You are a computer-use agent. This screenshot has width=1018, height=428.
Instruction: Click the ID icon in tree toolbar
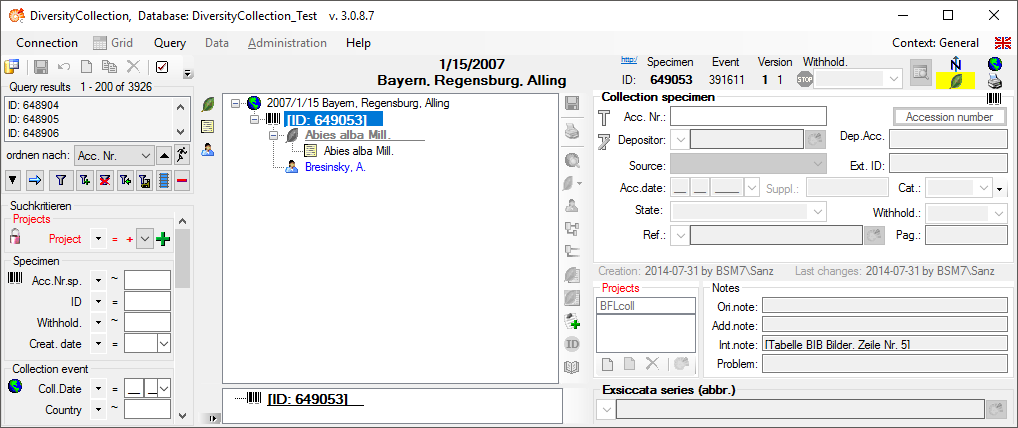[572, 344]
